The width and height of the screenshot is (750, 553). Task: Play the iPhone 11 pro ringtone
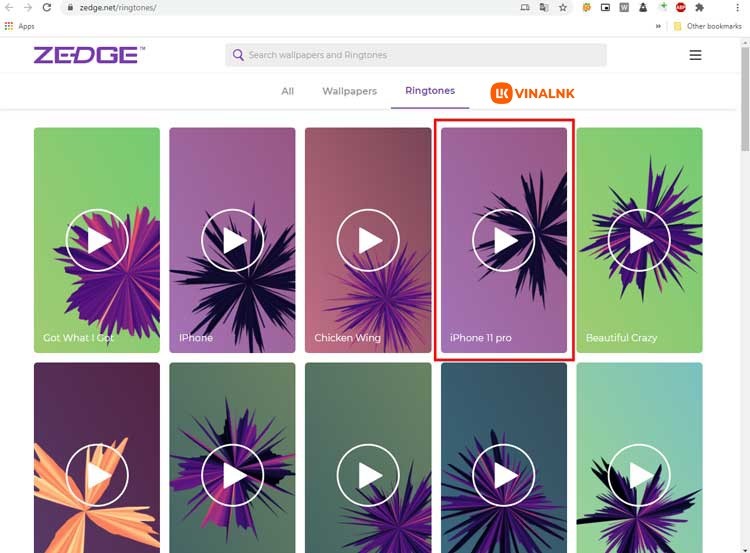503,240
